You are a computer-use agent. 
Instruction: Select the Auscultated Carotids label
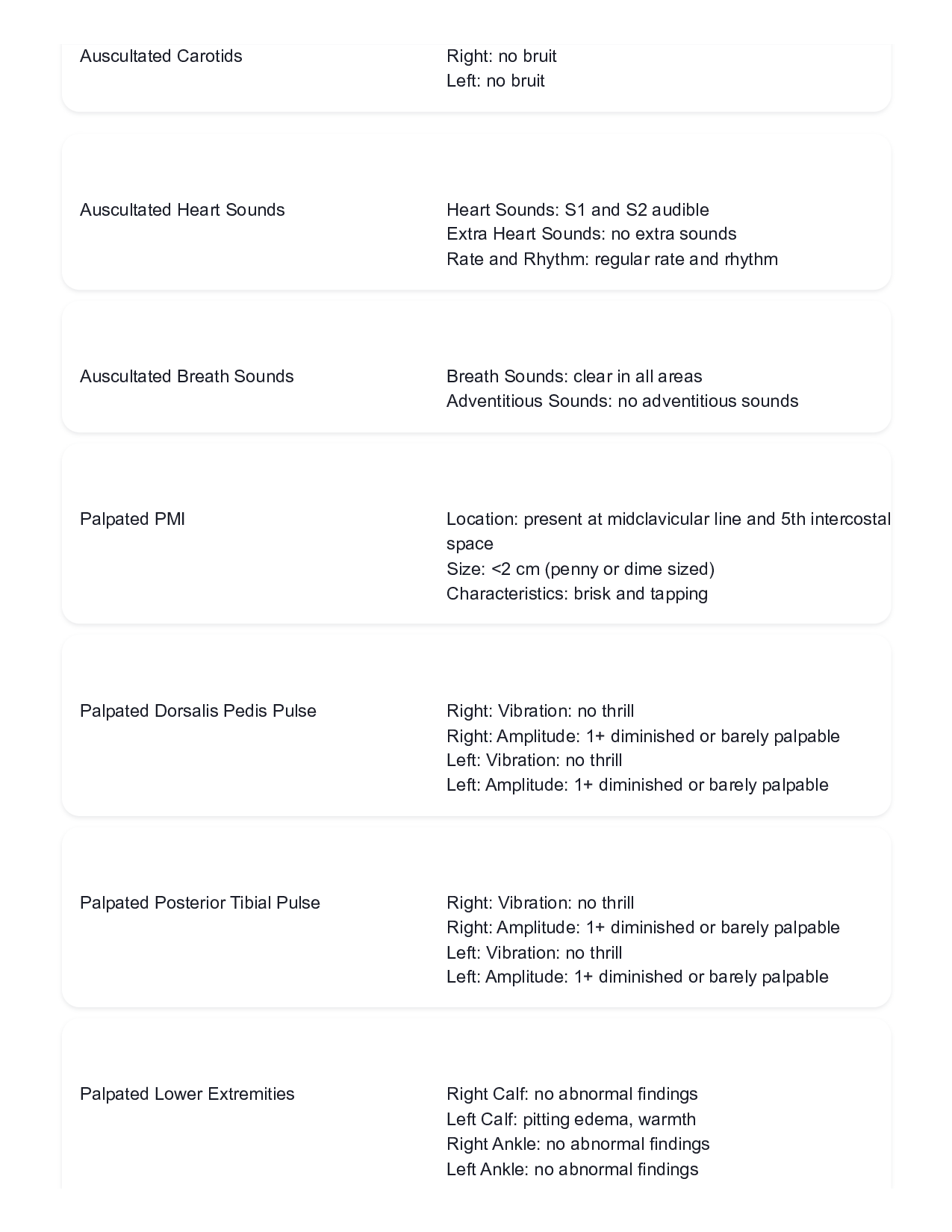pyautogui.click(x=161, y=56)
